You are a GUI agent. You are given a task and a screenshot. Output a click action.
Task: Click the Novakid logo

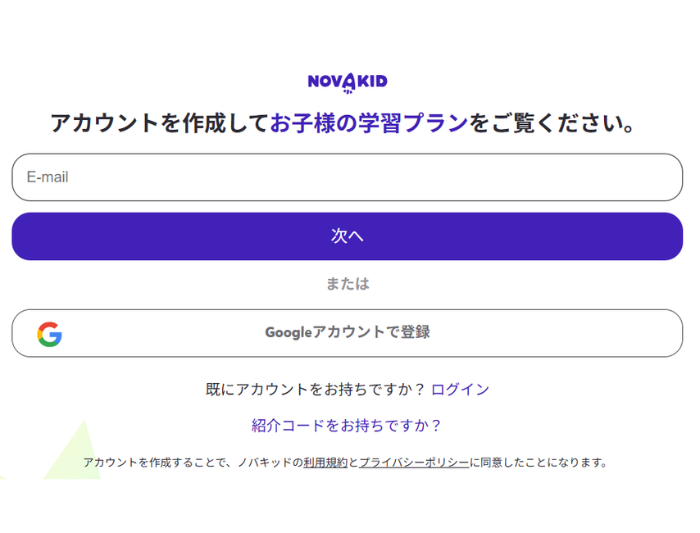pos(347,83)
